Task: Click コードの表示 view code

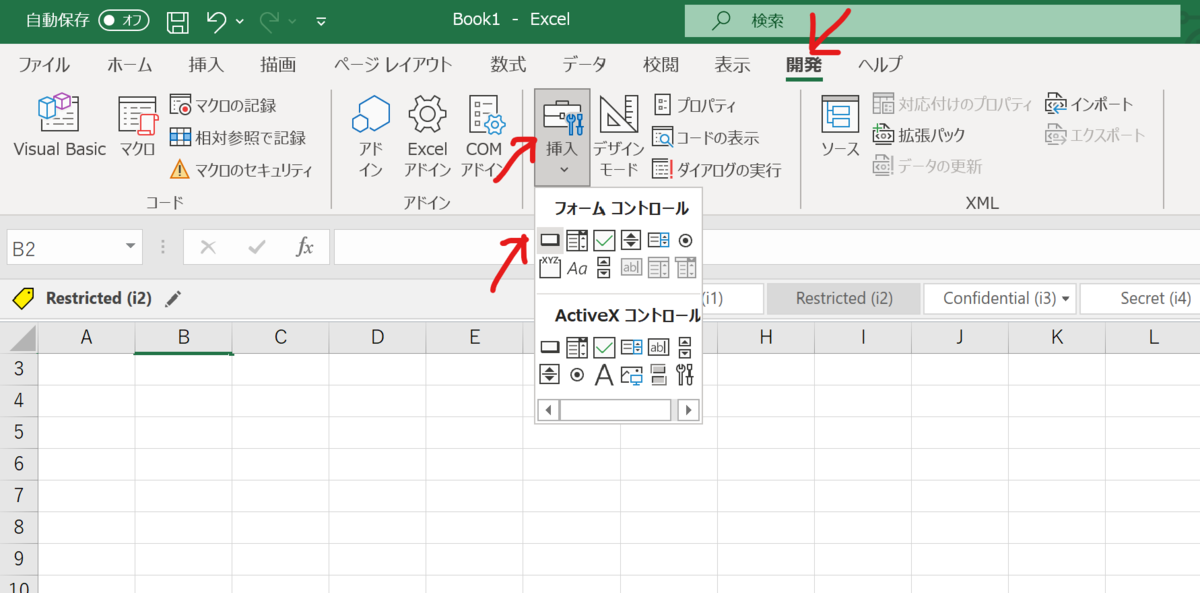Action: (x=705, y=137)
